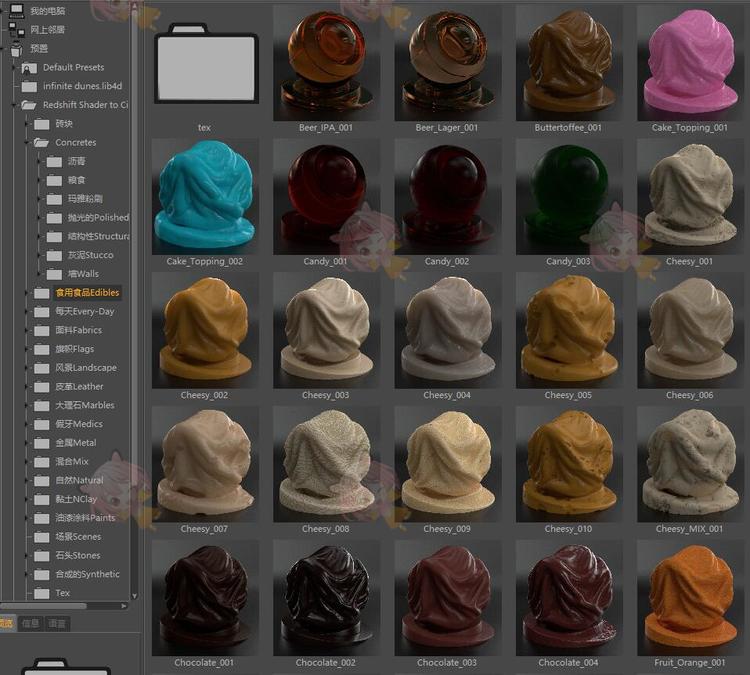Viewport: 750px width, 675px height.
Task: Switch to the 语言 tab
Action: point(57,623)
